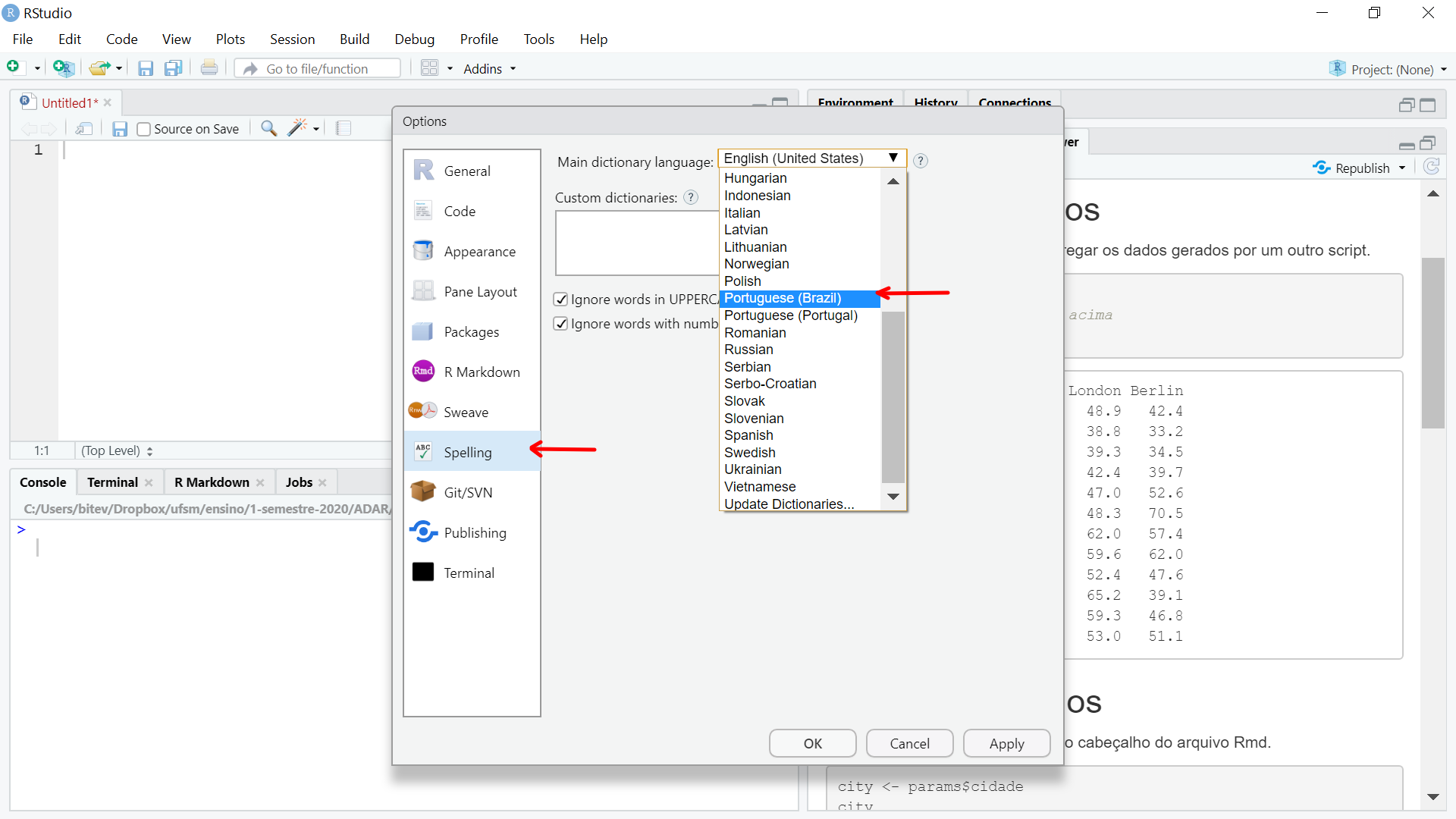
Task: Select the Code options icon
Action: 423,211
